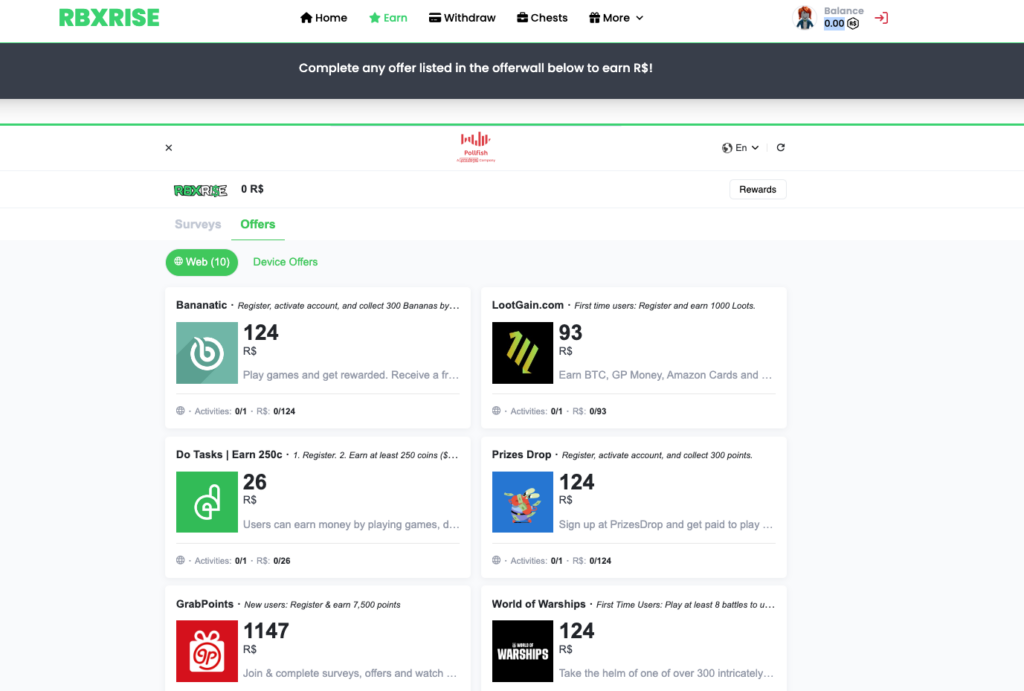
Task: Click the small RBXRISE logo beside 0 R$
Action: (x=200, y=190)
